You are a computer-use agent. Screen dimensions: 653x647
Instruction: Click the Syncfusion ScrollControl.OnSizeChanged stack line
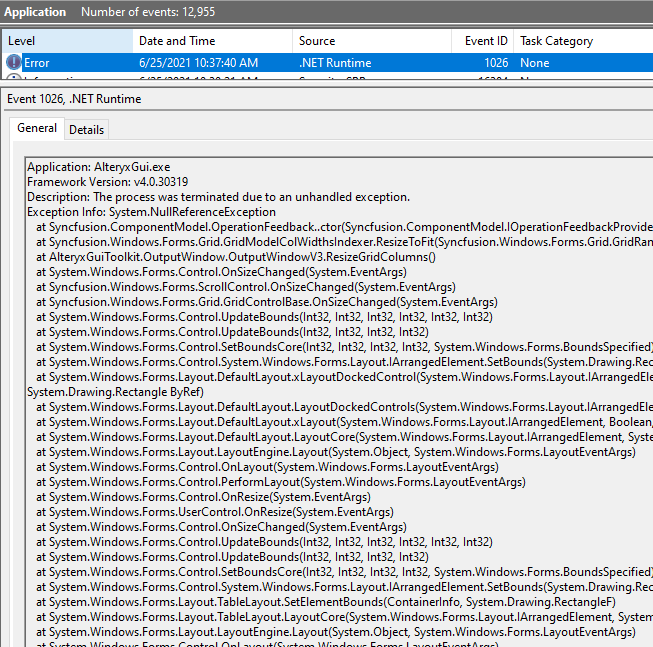(246, 287)
